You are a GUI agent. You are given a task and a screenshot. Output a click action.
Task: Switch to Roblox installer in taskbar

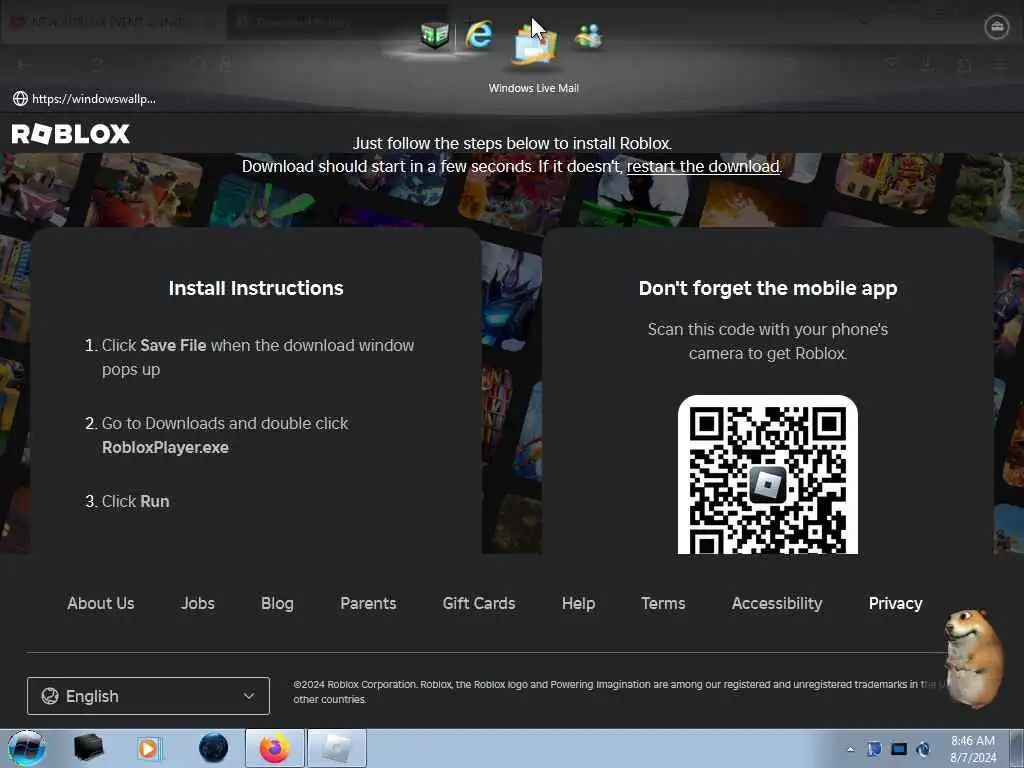[336, 748]
